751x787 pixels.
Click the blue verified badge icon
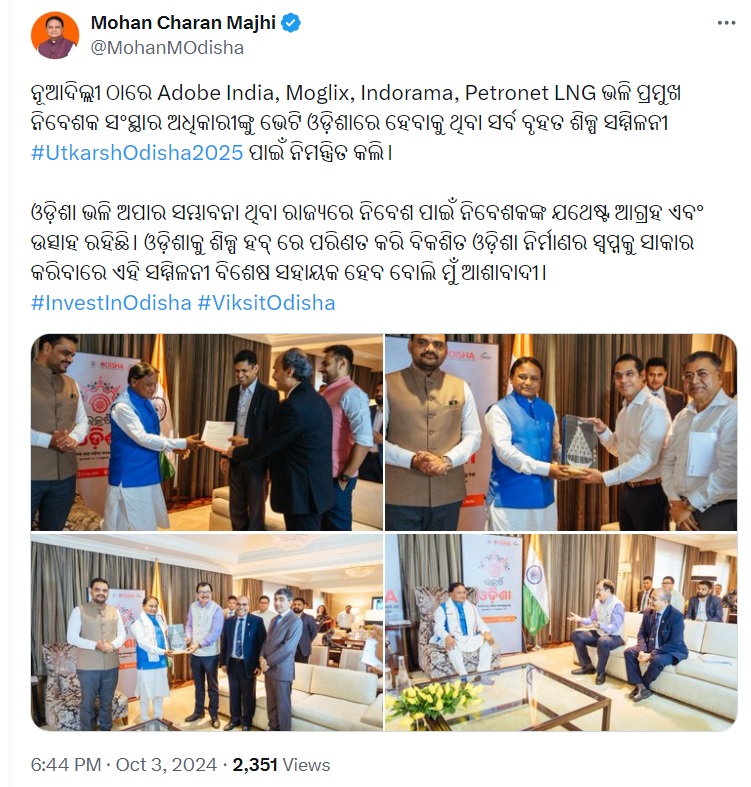[x=291, y=23]
